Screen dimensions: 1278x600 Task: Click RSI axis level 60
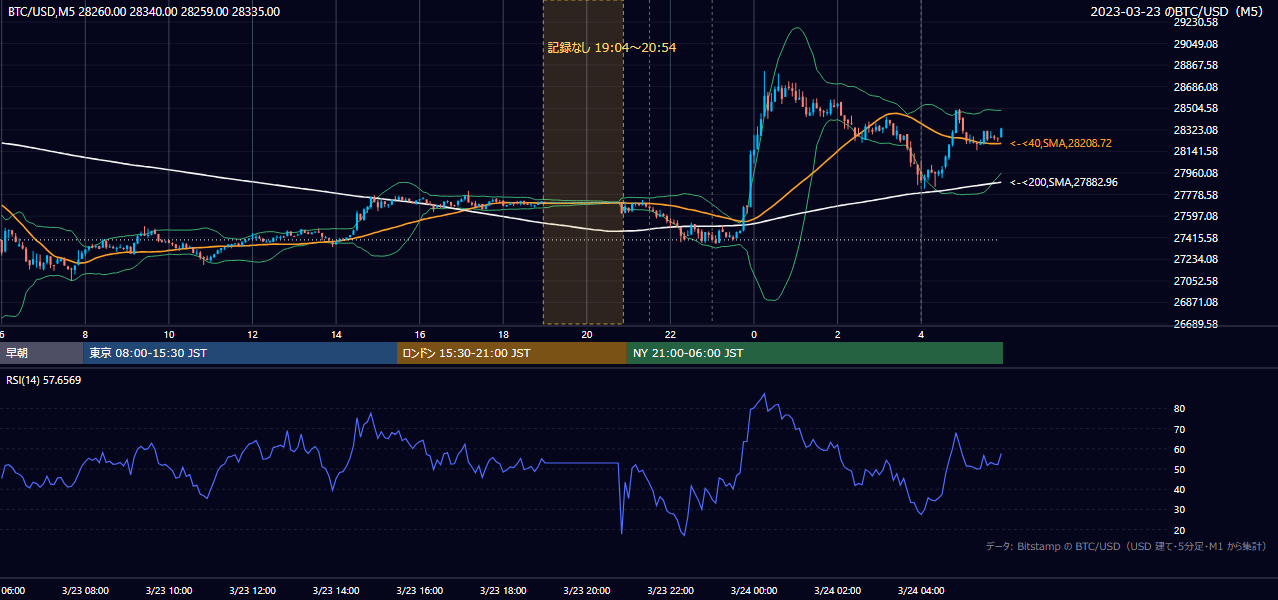(1179, 449)
